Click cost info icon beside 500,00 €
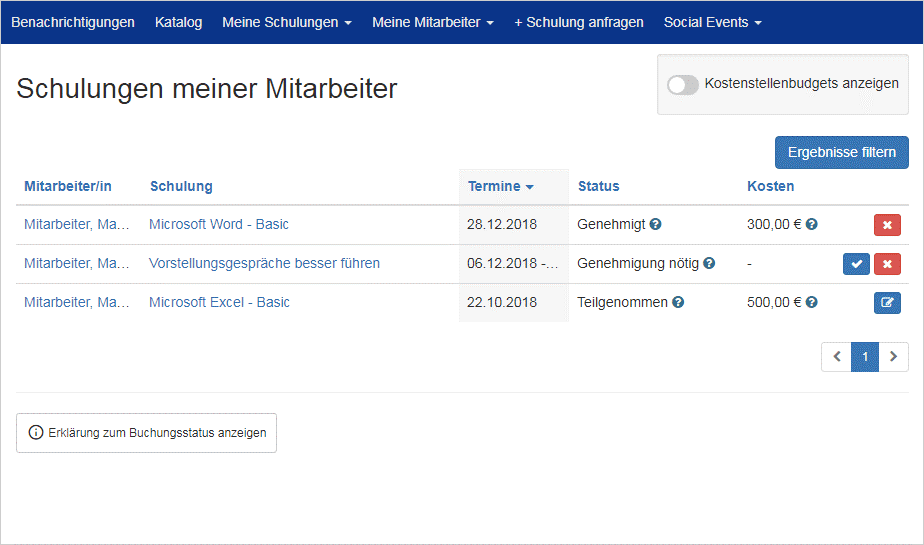 point(811,302)
